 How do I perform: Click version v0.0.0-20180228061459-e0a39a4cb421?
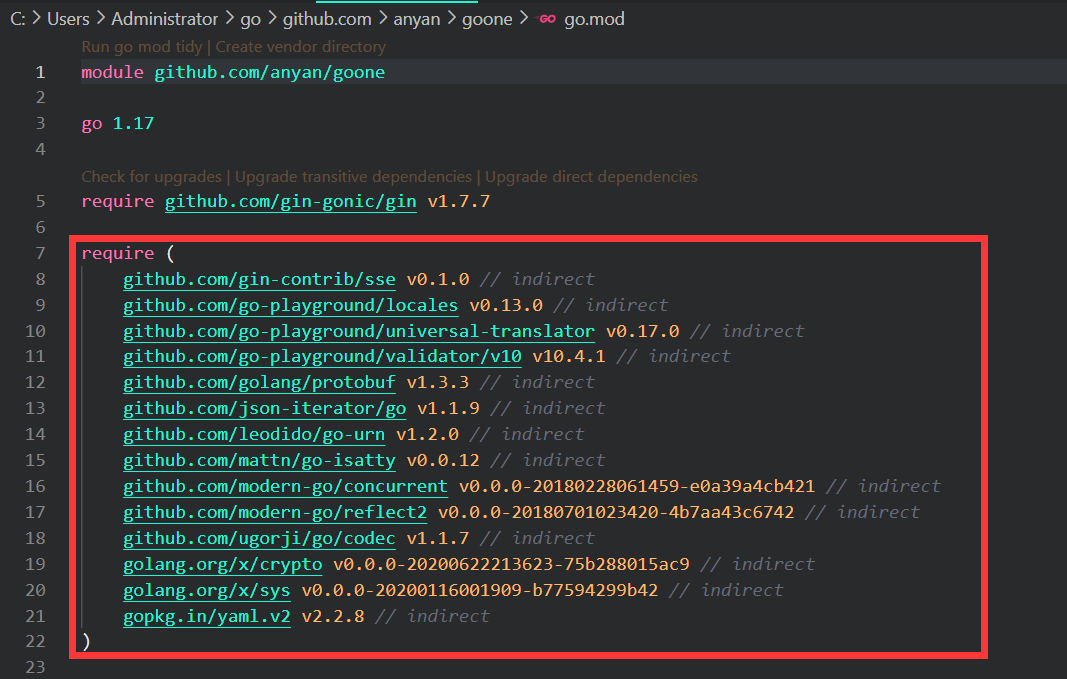coord(637,486)
